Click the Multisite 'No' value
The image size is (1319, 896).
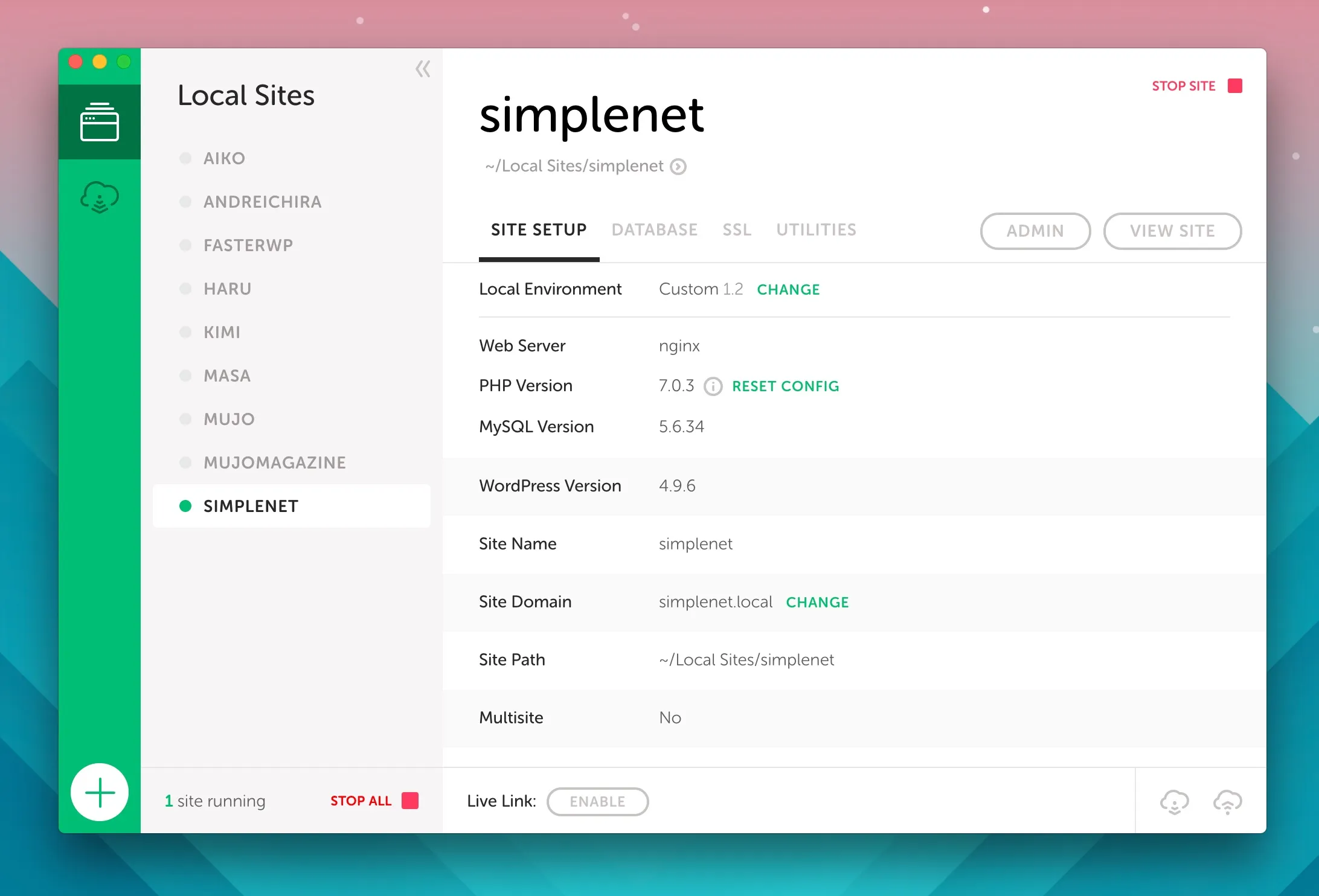pos(670,718)
